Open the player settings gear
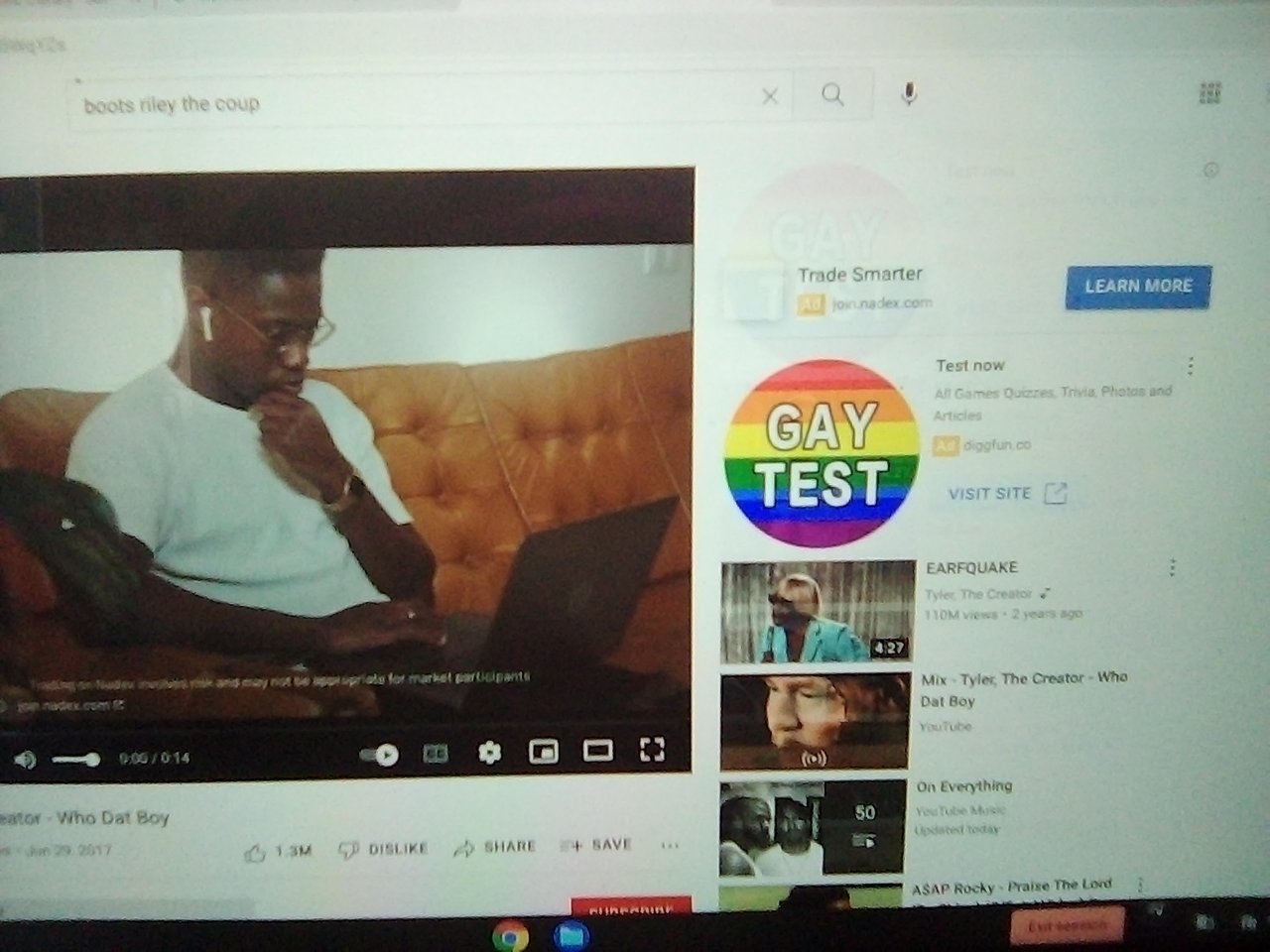Viewport: 1270px width, 952px height. [489, 753]
